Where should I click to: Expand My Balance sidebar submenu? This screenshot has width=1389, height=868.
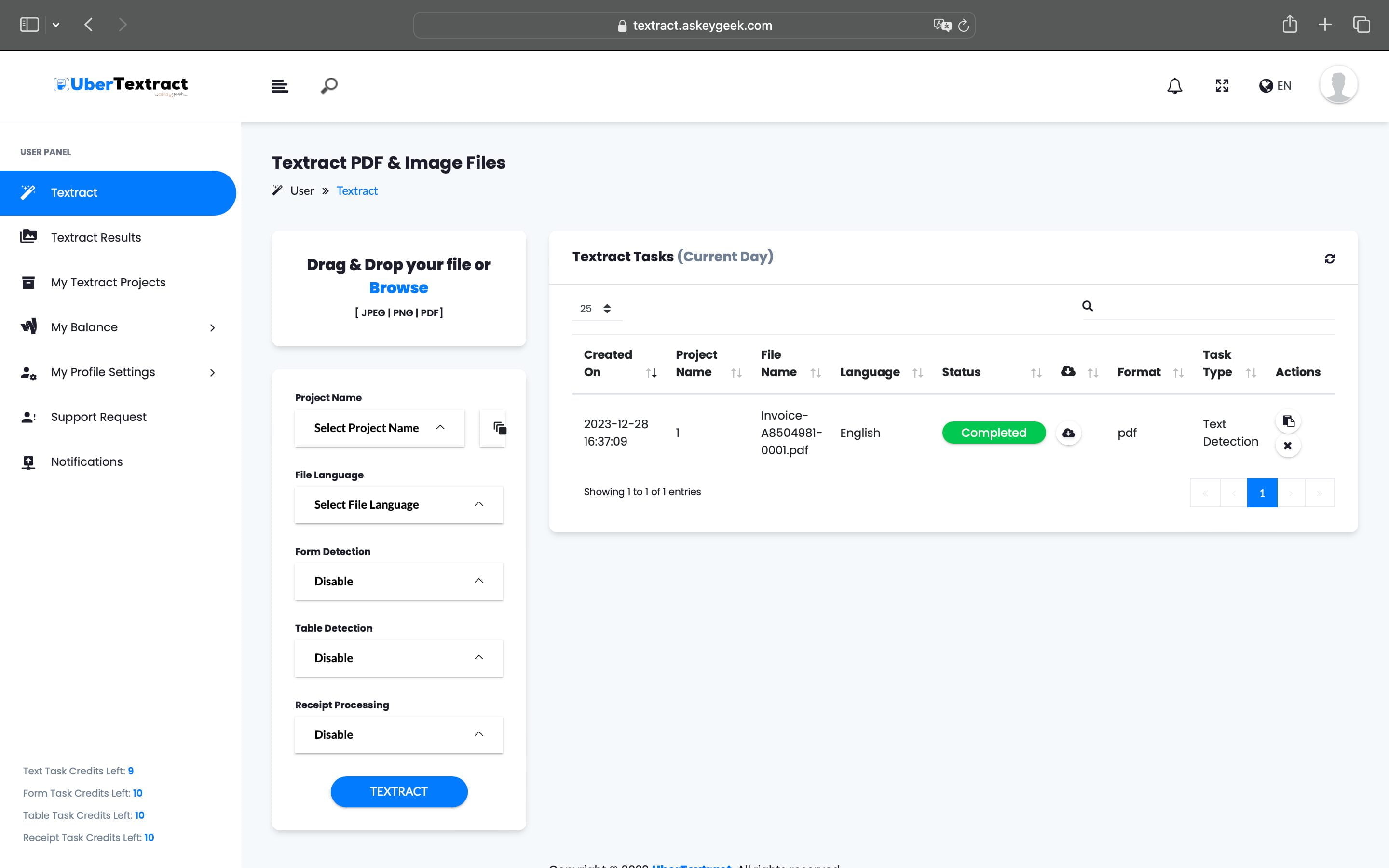(x=212, y=328)
